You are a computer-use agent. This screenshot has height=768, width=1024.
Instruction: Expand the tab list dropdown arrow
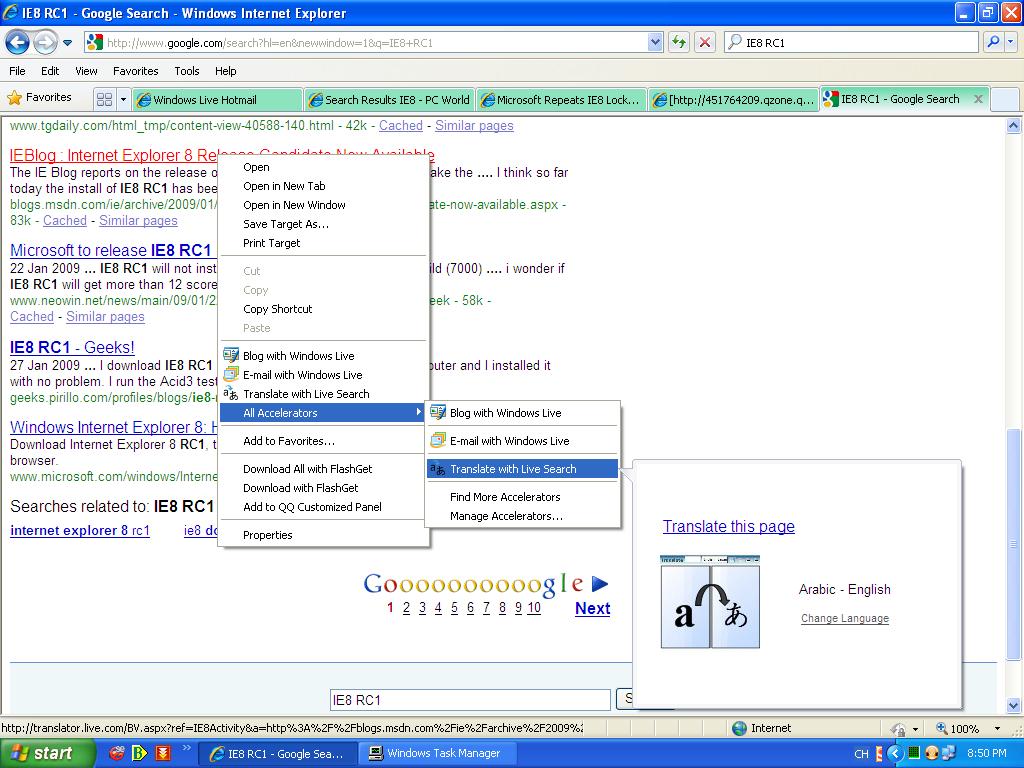tap(123, 99)
